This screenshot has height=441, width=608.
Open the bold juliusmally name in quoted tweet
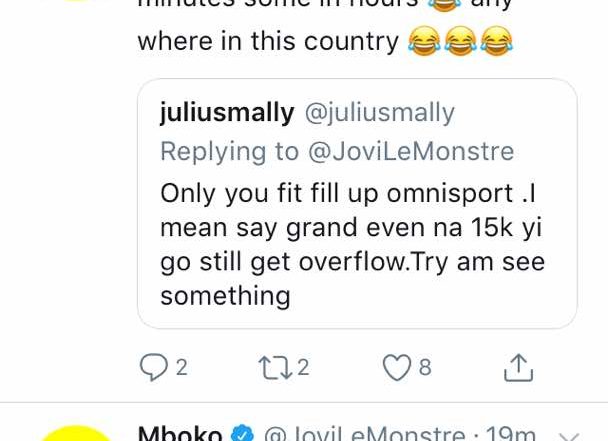point(226,113)
